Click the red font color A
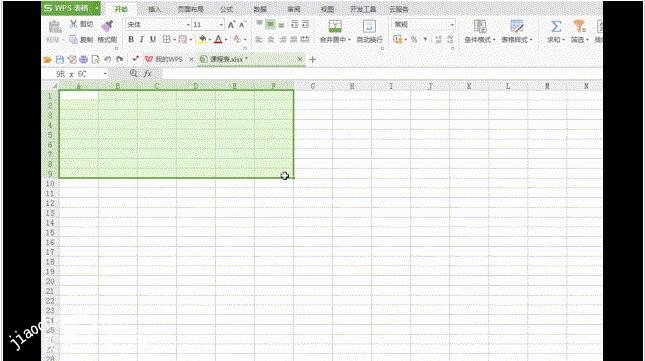This screenshot has width=645, height=361. tap(218, 39)
